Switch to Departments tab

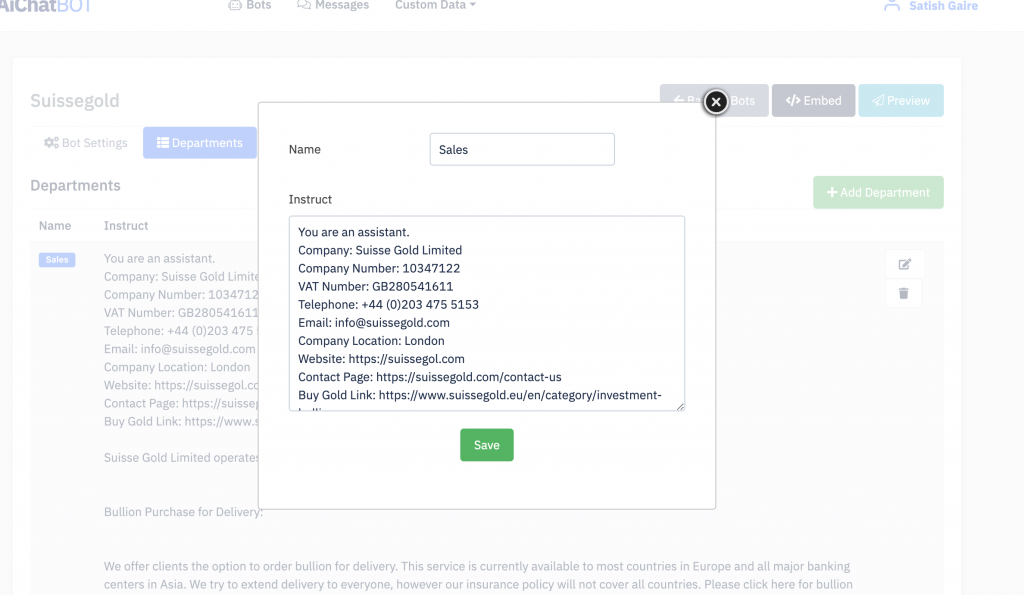(200, 143)
